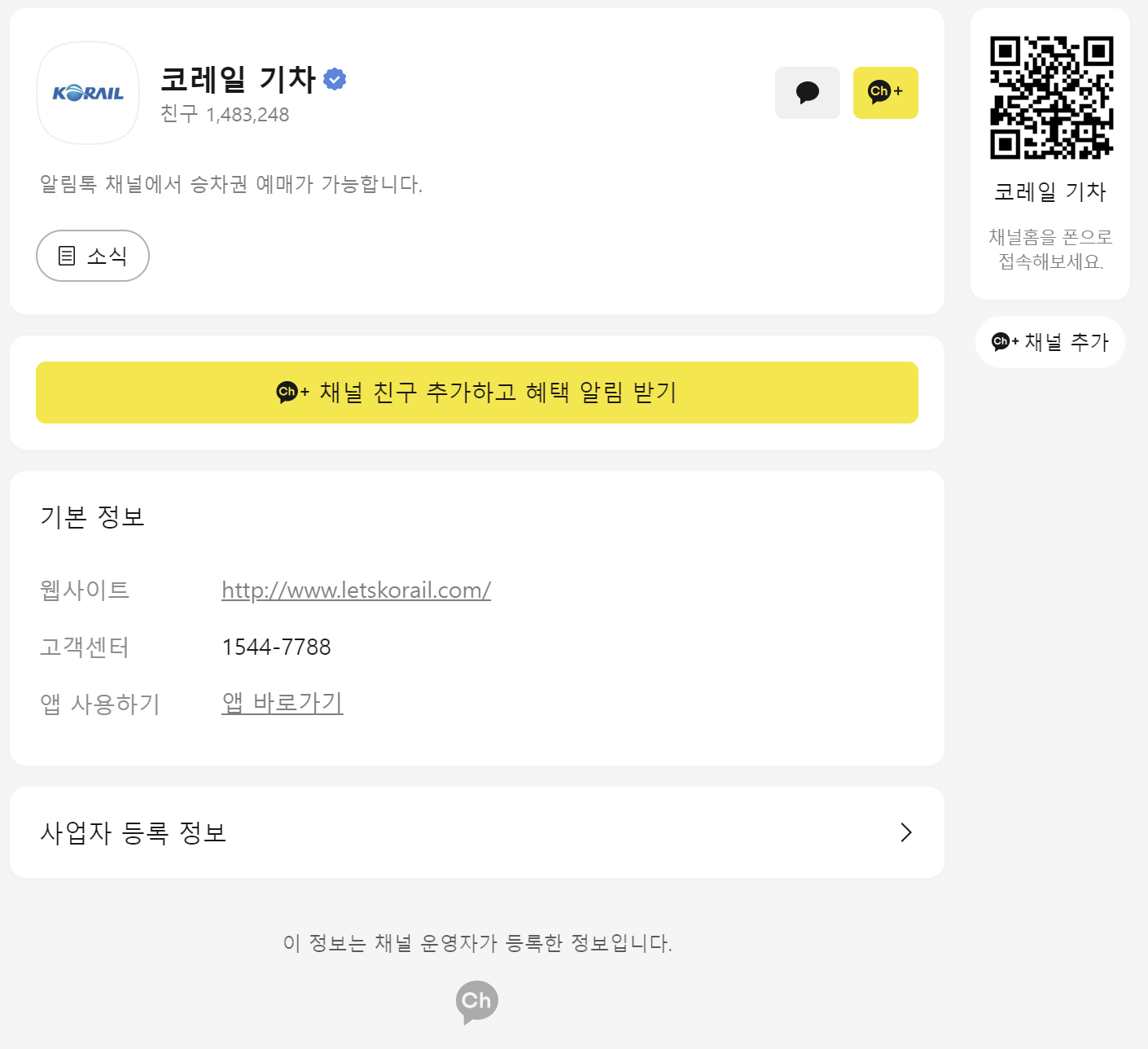The height and width of the screenshot is (1049, 1148).
Task: Click the gray Ch logo at footer
Action: pyautogui.click(x=477, y=1002)
